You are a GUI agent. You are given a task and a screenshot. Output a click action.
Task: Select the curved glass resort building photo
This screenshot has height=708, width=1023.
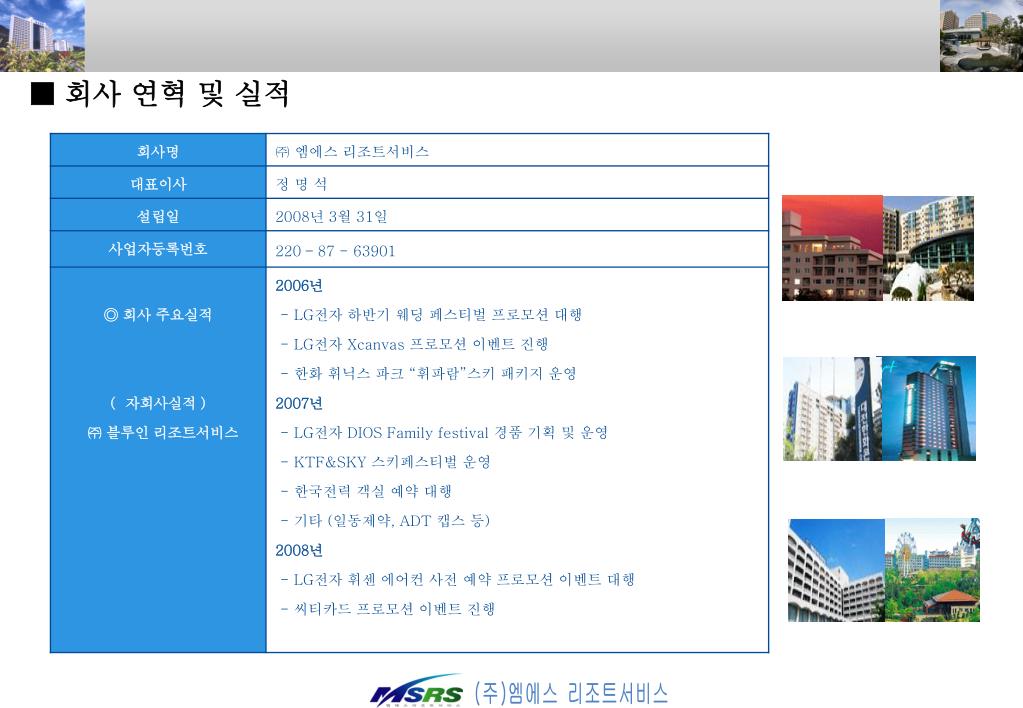pyautogui.click(x=928, y=248)
